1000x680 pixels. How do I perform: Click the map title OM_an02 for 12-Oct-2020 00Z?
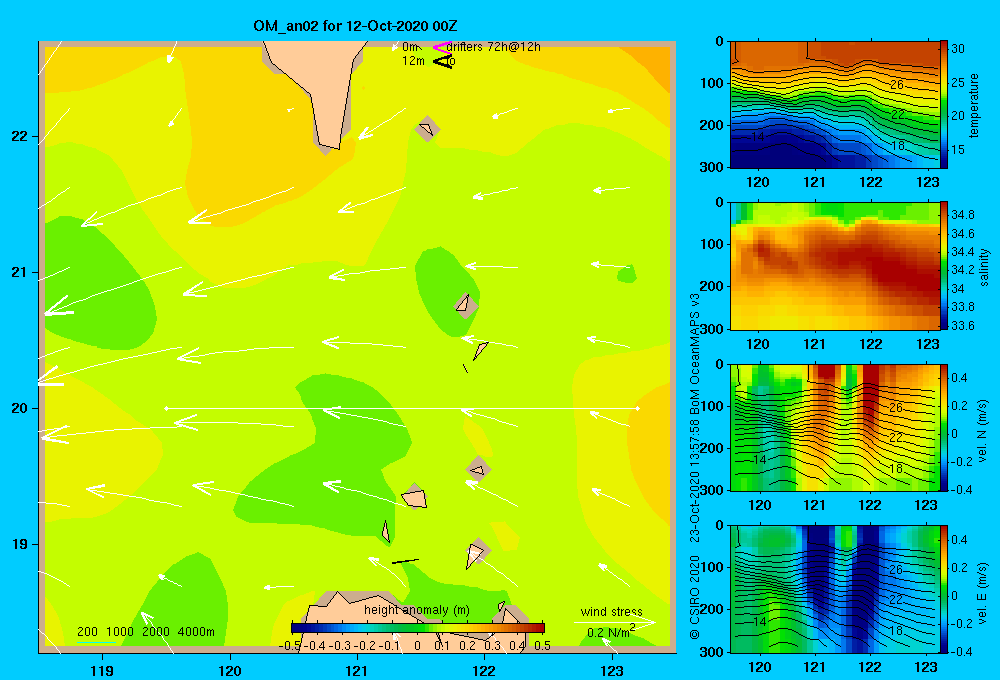point(355,26)
